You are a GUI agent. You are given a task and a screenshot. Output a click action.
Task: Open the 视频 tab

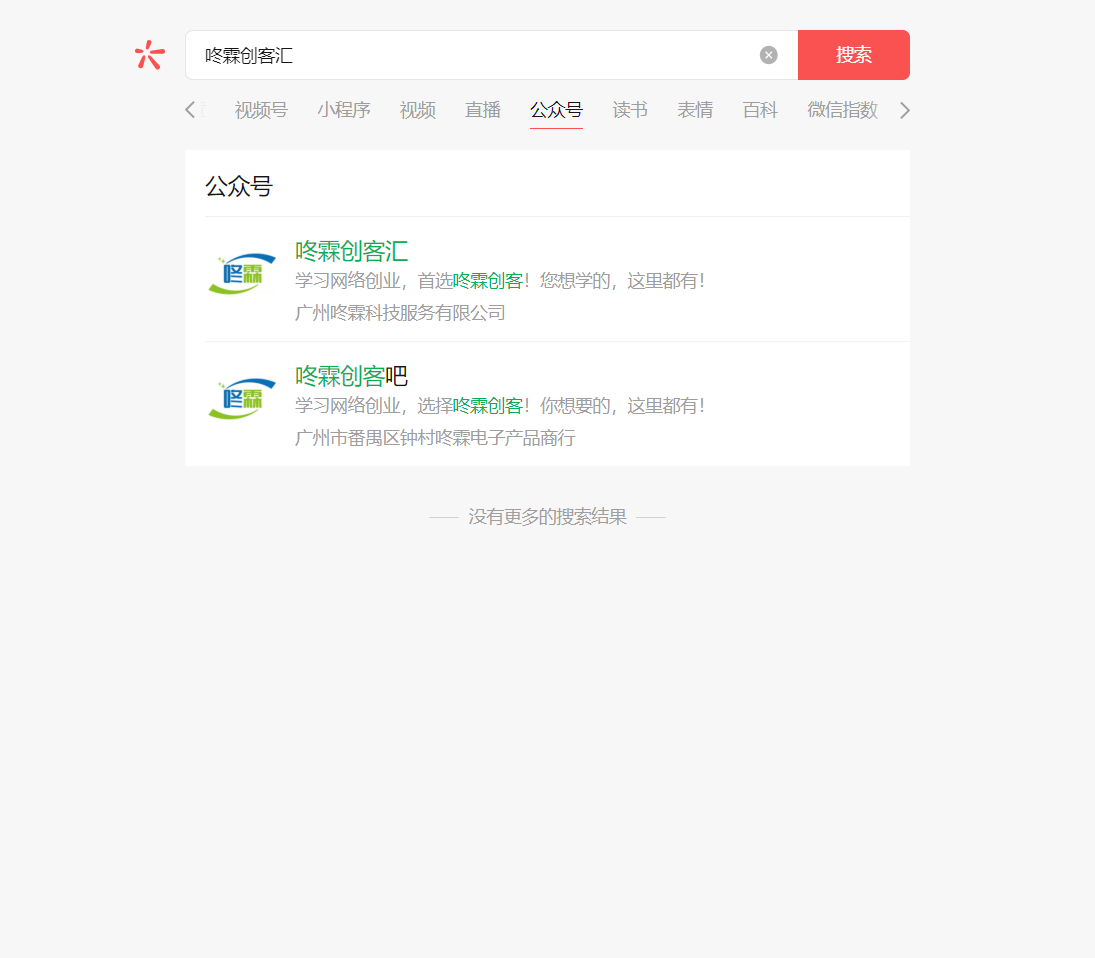418,110
